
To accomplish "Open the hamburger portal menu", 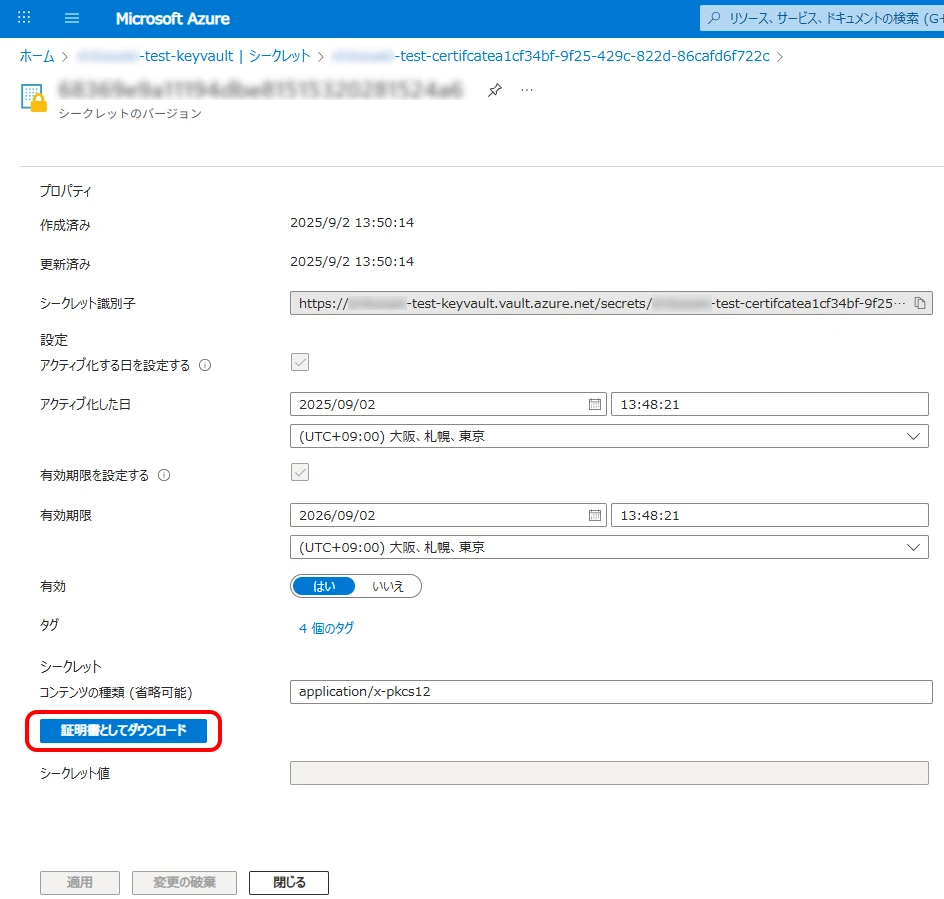I will point(72,18).
